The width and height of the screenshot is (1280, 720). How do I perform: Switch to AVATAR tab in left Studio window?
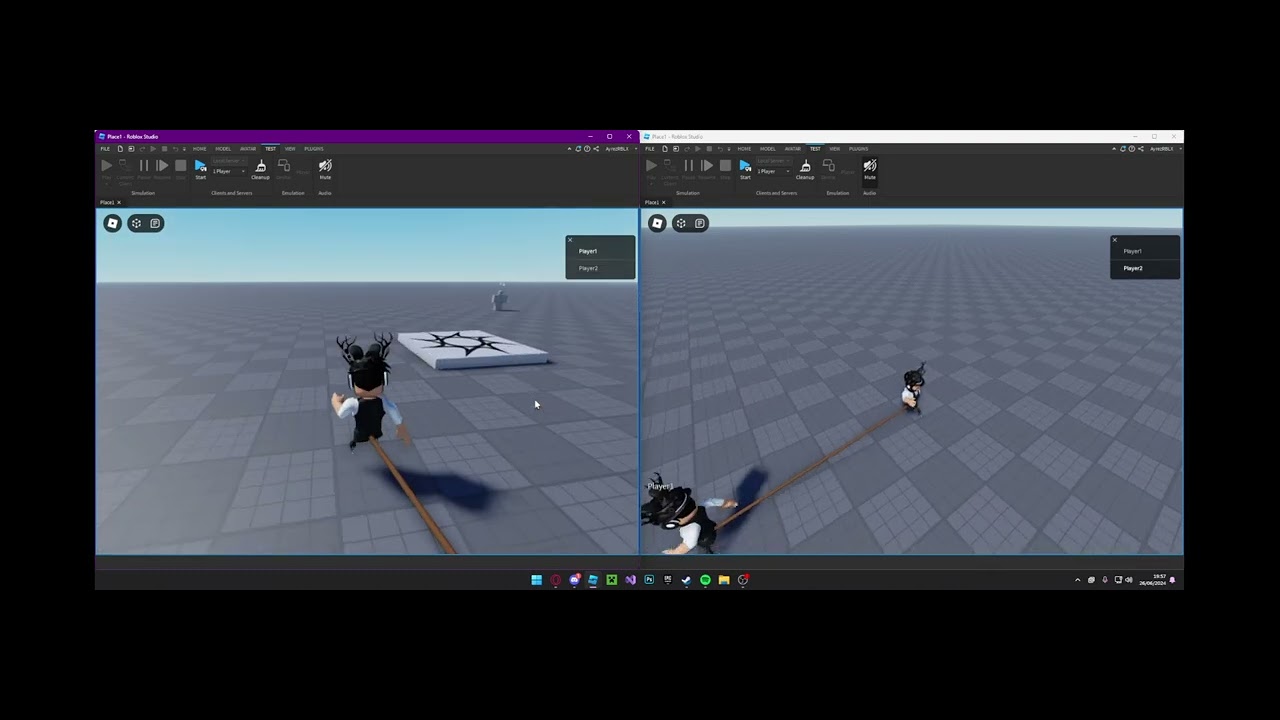coord(248,149)
